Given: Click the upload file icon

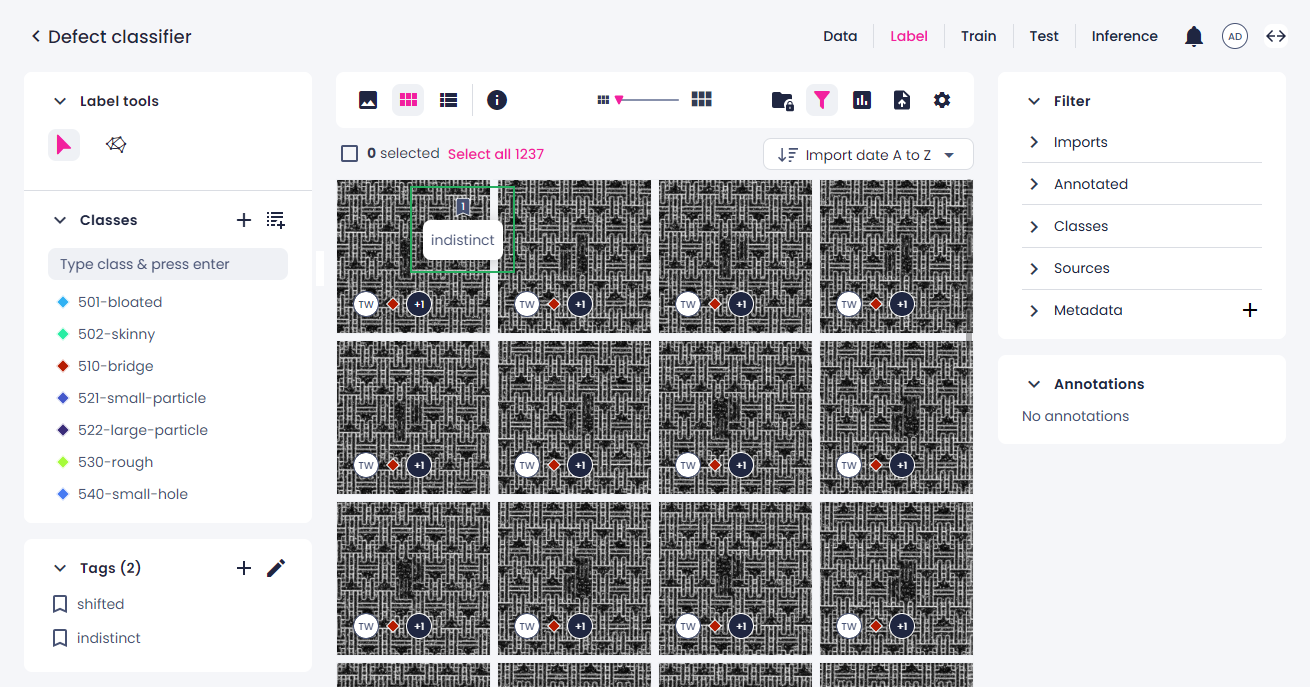Looking at the screenshot, I should 902,100.
